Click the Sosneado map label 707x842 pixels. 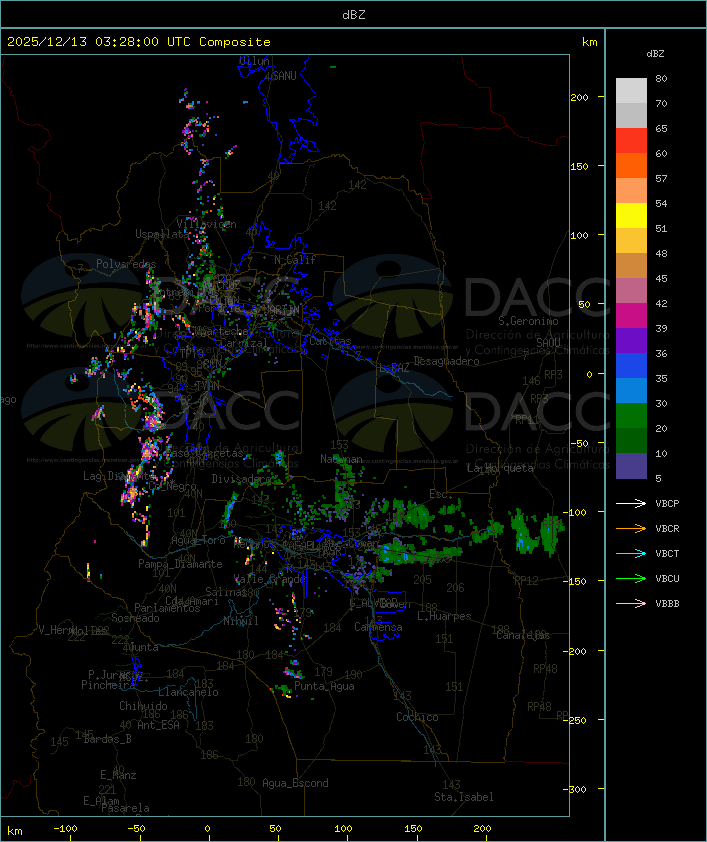(135, 618)
